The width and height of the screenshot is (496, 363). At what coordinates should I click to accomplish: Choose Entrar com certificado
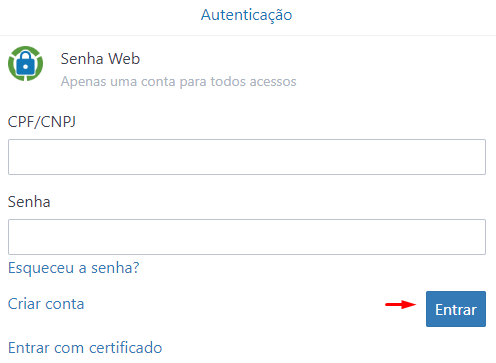click(85, 348)
